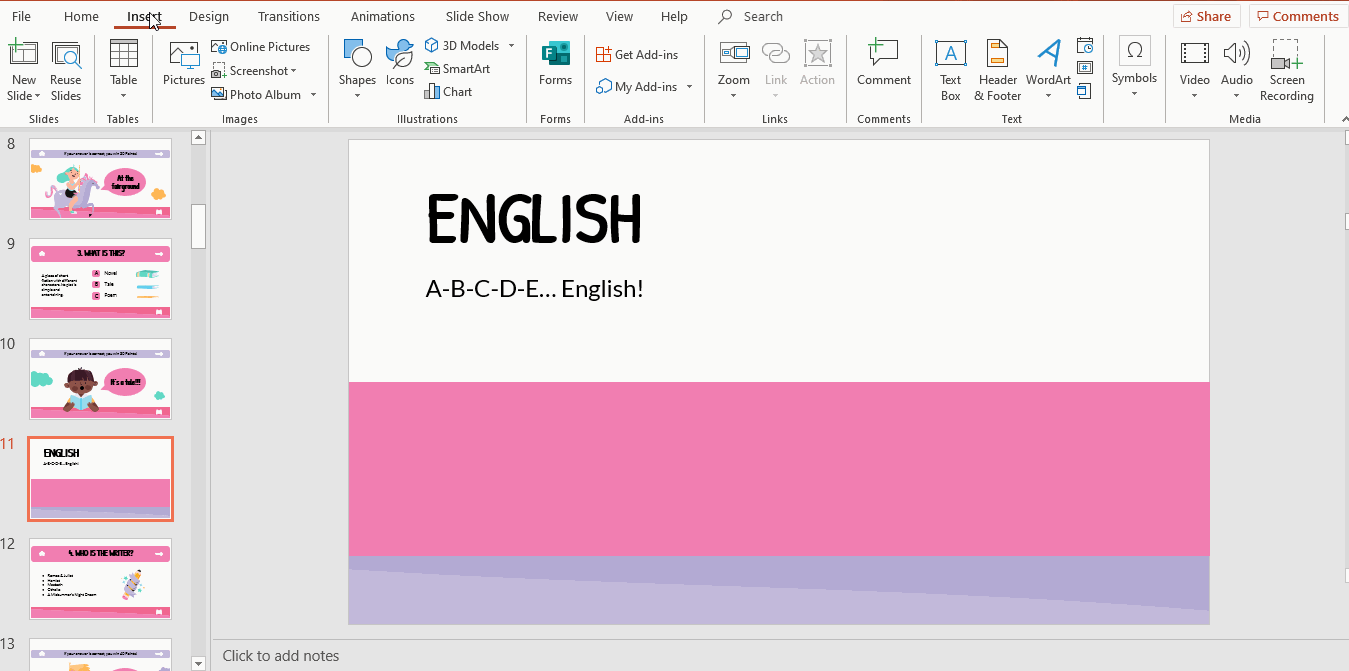Start a Screen Recording
The height and width of the screenshot is (671, 1349).
[1286, 70]
